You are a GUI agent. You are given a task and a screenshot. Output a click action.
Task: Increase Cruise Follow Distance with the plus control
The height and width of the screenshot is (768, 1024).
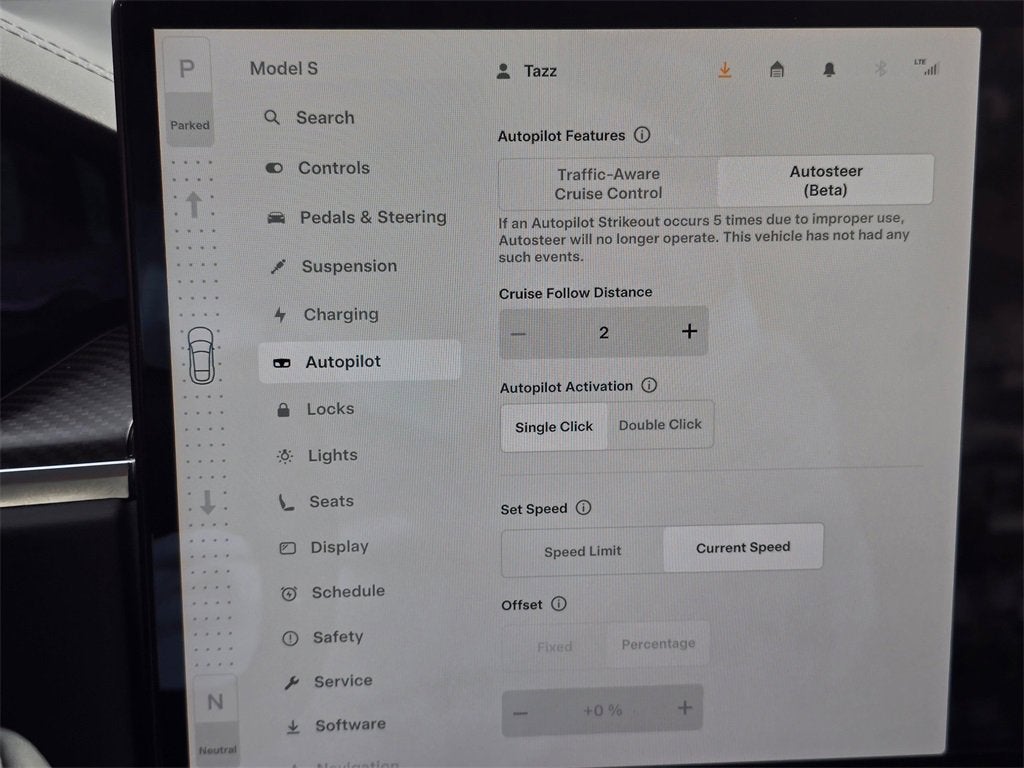click(689, 331)
